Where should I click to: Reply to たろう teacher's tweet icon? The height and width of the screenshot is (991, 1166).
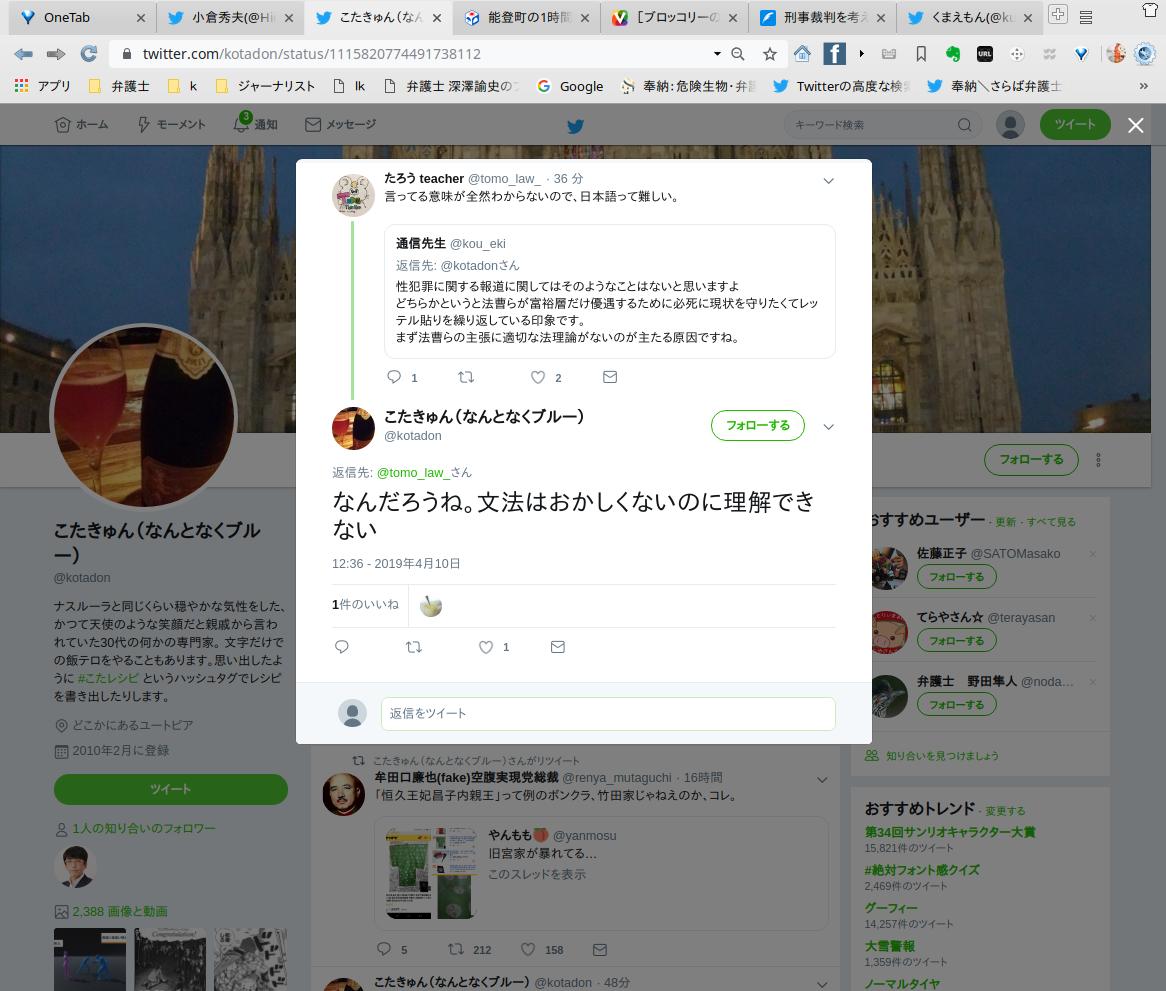point(394,377)
